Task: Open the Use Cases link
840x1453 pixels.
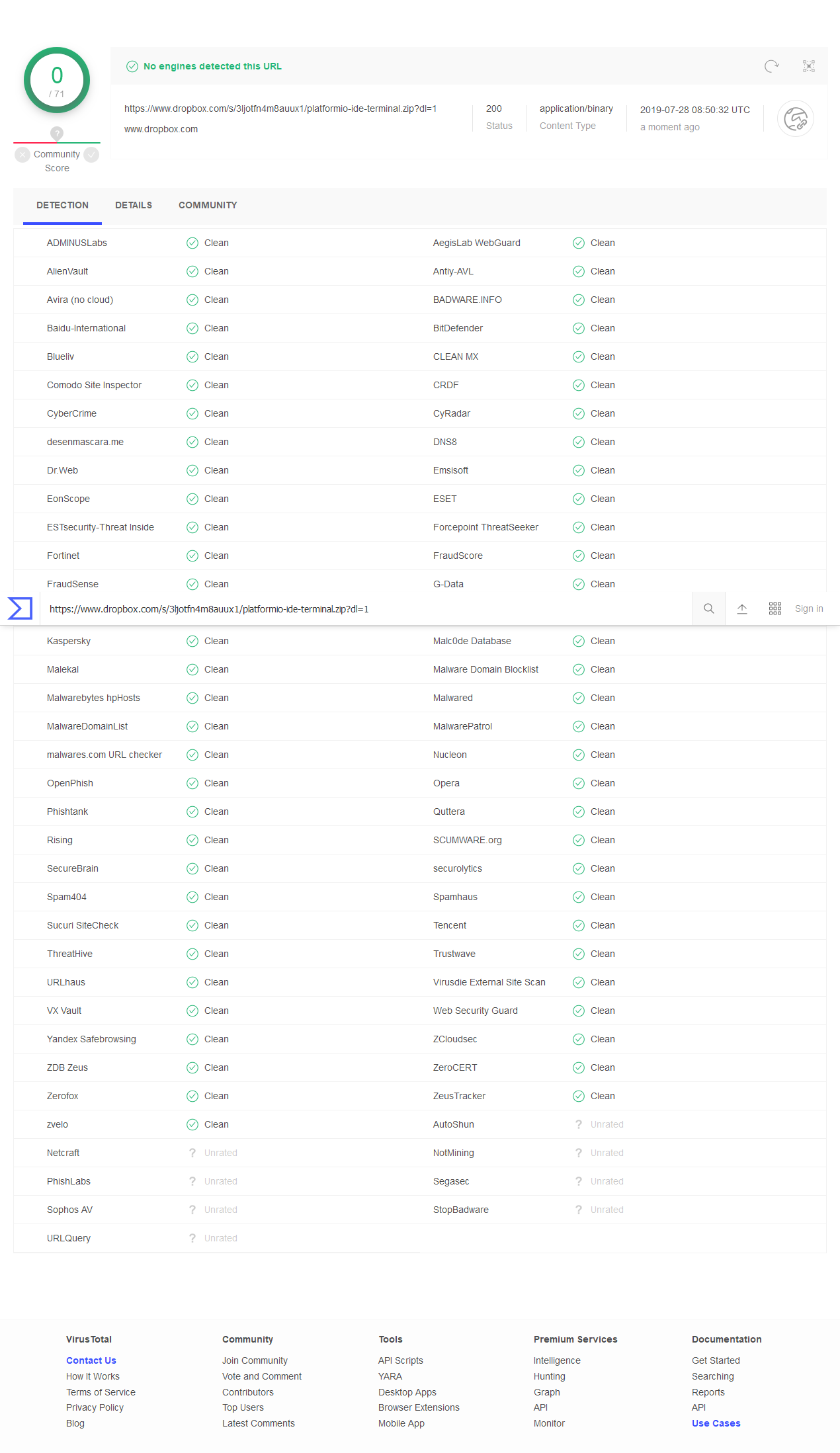Action: point(716,1423)
